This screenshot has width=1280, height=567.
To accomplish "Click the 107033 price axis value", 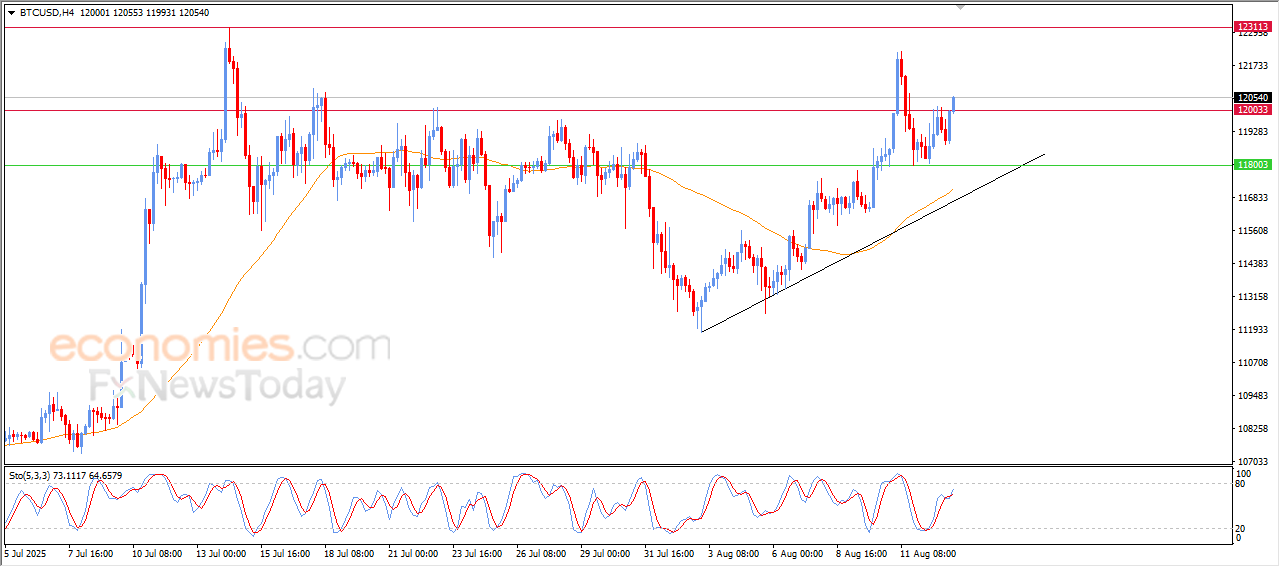I will (x=1253, y=462).
